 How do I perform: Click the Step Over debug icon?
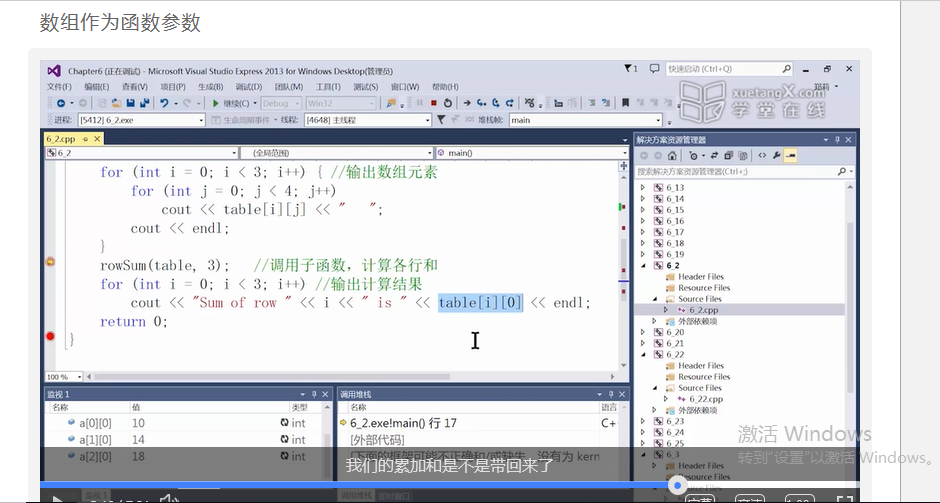(496, 103)
